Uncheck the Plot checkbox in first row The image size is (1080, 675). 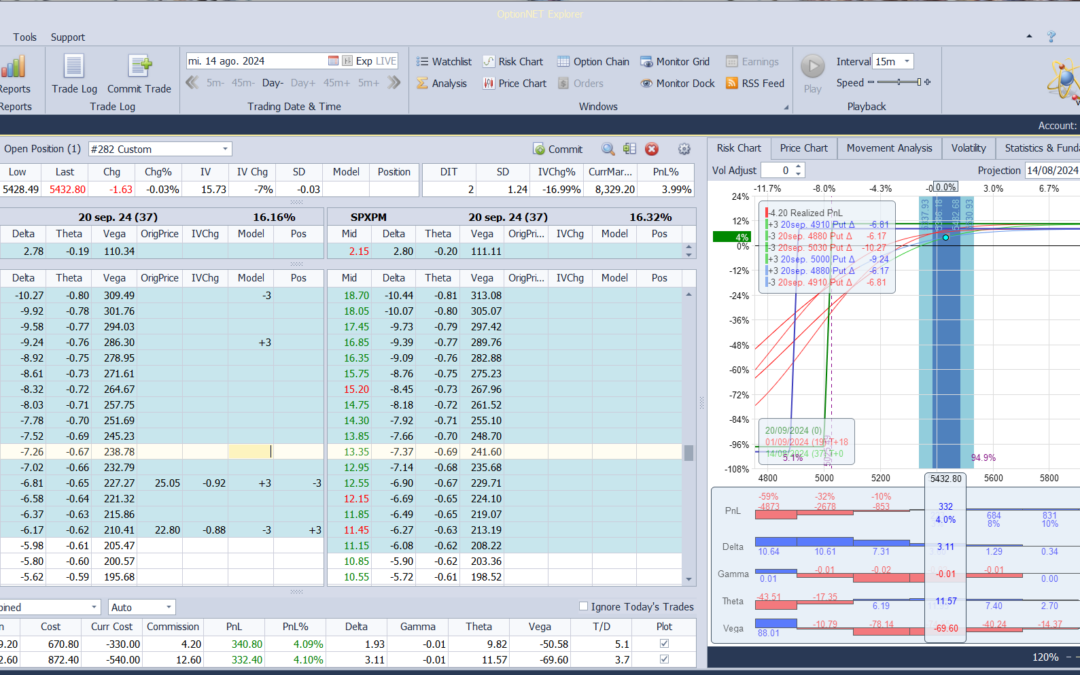point(664,644)
